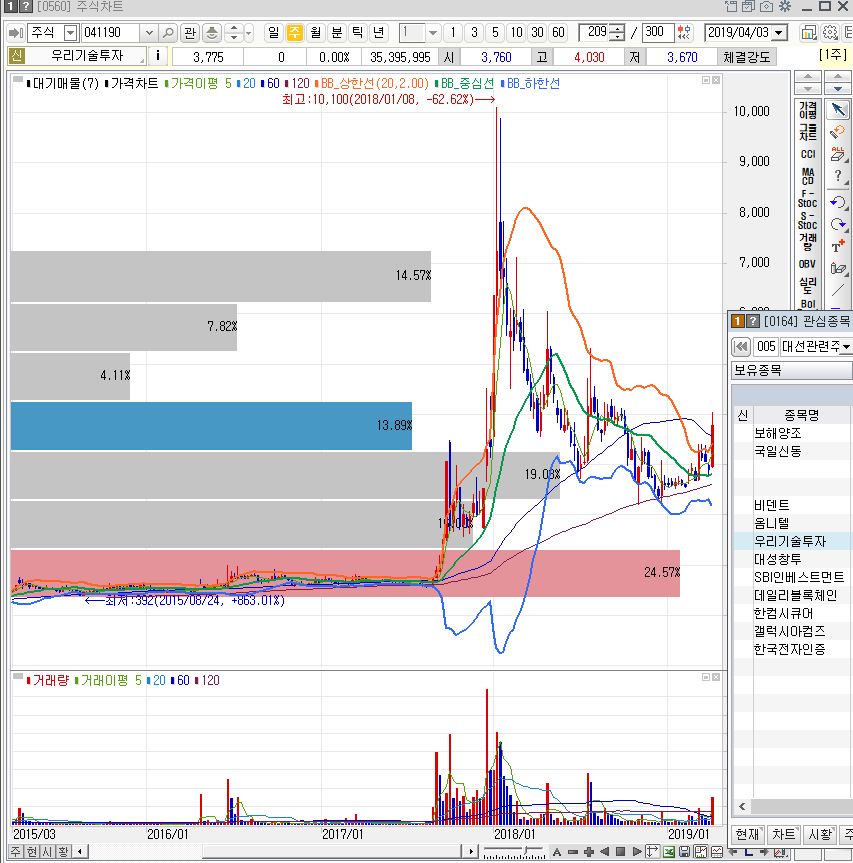Click the play forward triangle icon
Image resolution: width=853 pixels, height=863 pixels.
point(637,851)
